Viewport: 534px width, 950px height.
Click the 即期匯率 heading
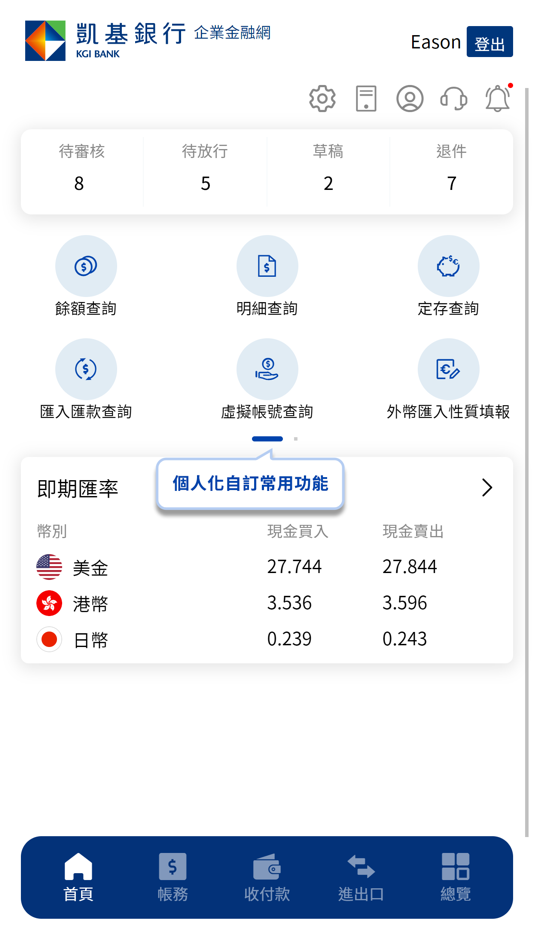pyautogui.click(x=78, y=488)
